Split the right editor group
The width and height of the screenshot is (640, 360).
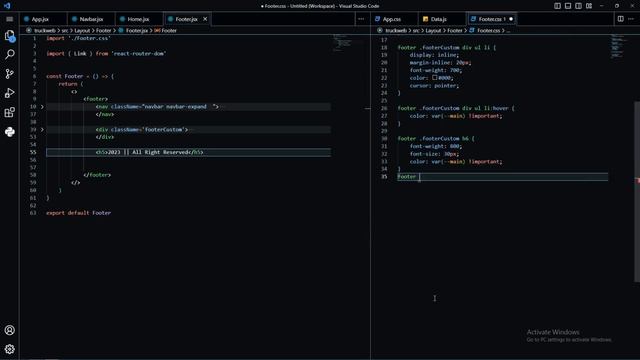[620, 19]
